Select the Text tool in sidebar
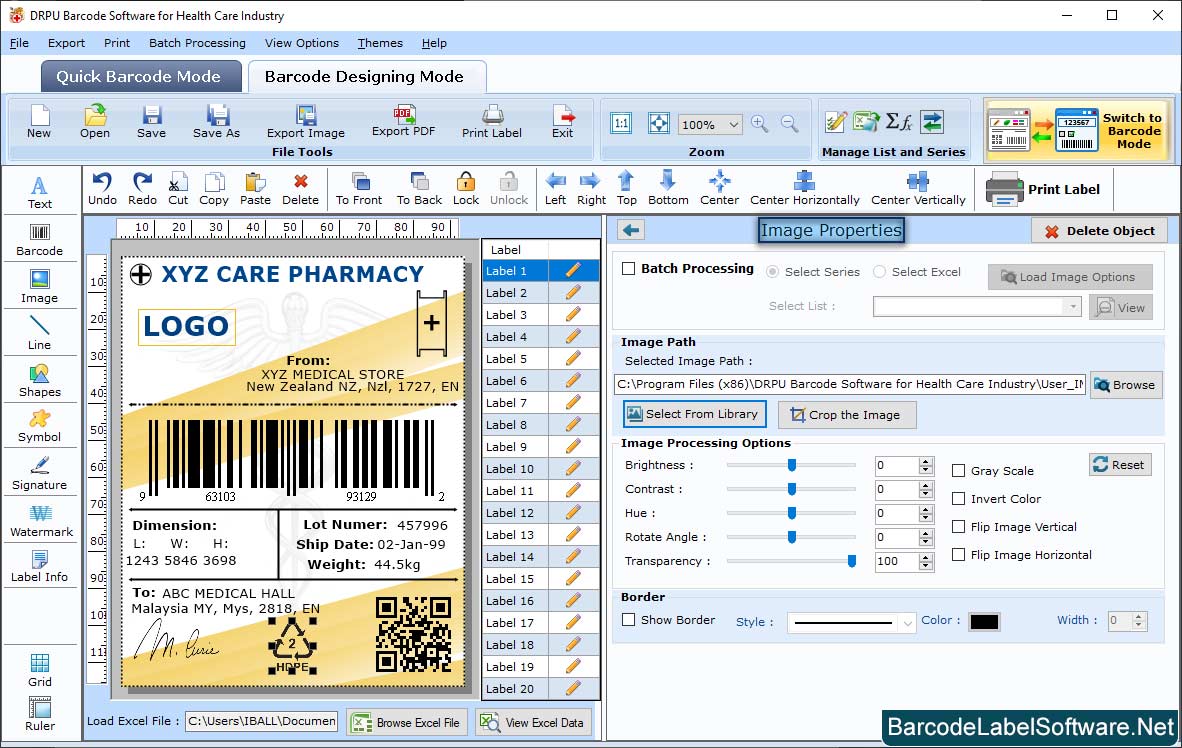This screenshot has width=1182, height=748. [39, 192]
